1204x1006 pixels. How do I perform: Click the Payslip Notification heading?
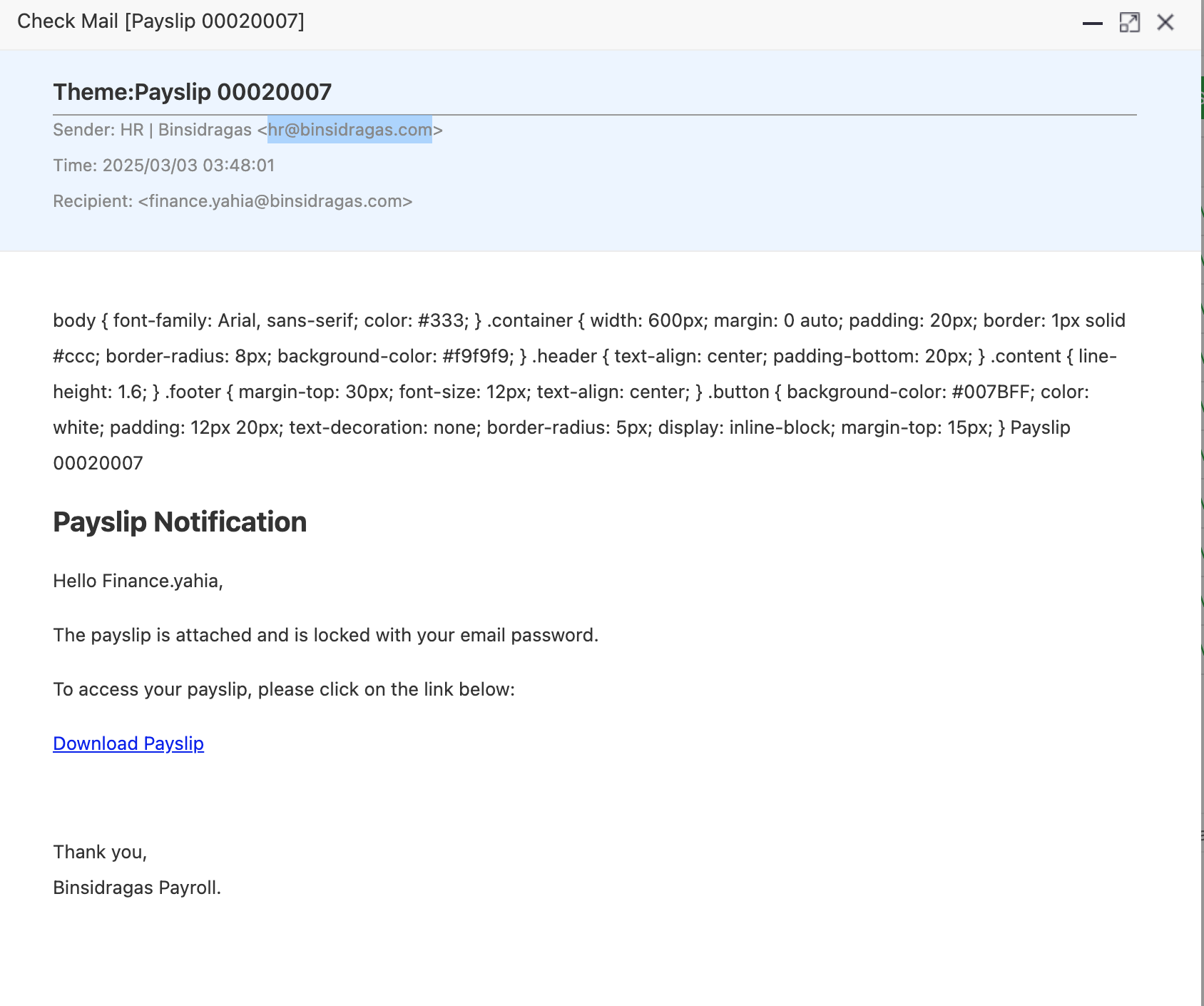[x=180, y=522]
